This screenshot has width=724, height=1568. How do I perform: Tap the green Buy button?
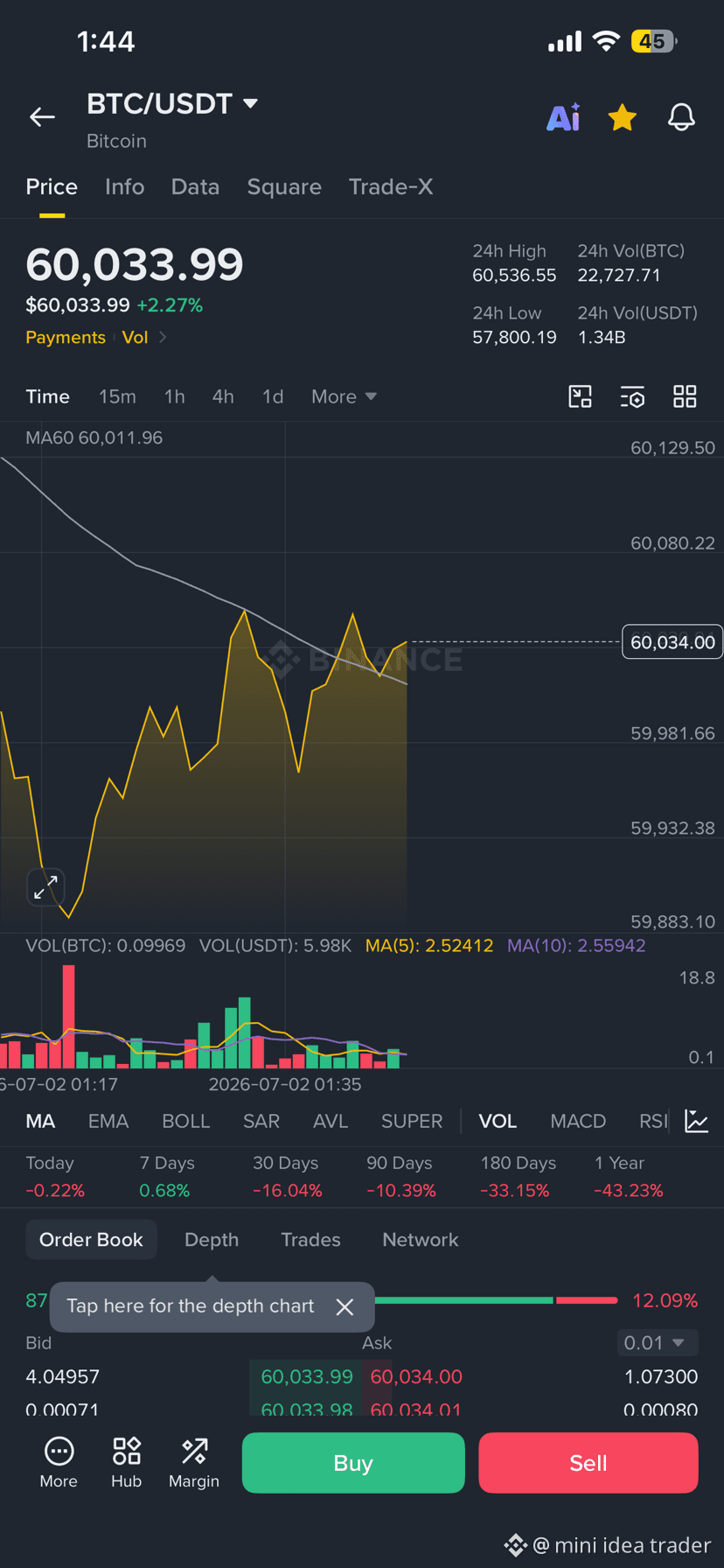[353, 1462]
